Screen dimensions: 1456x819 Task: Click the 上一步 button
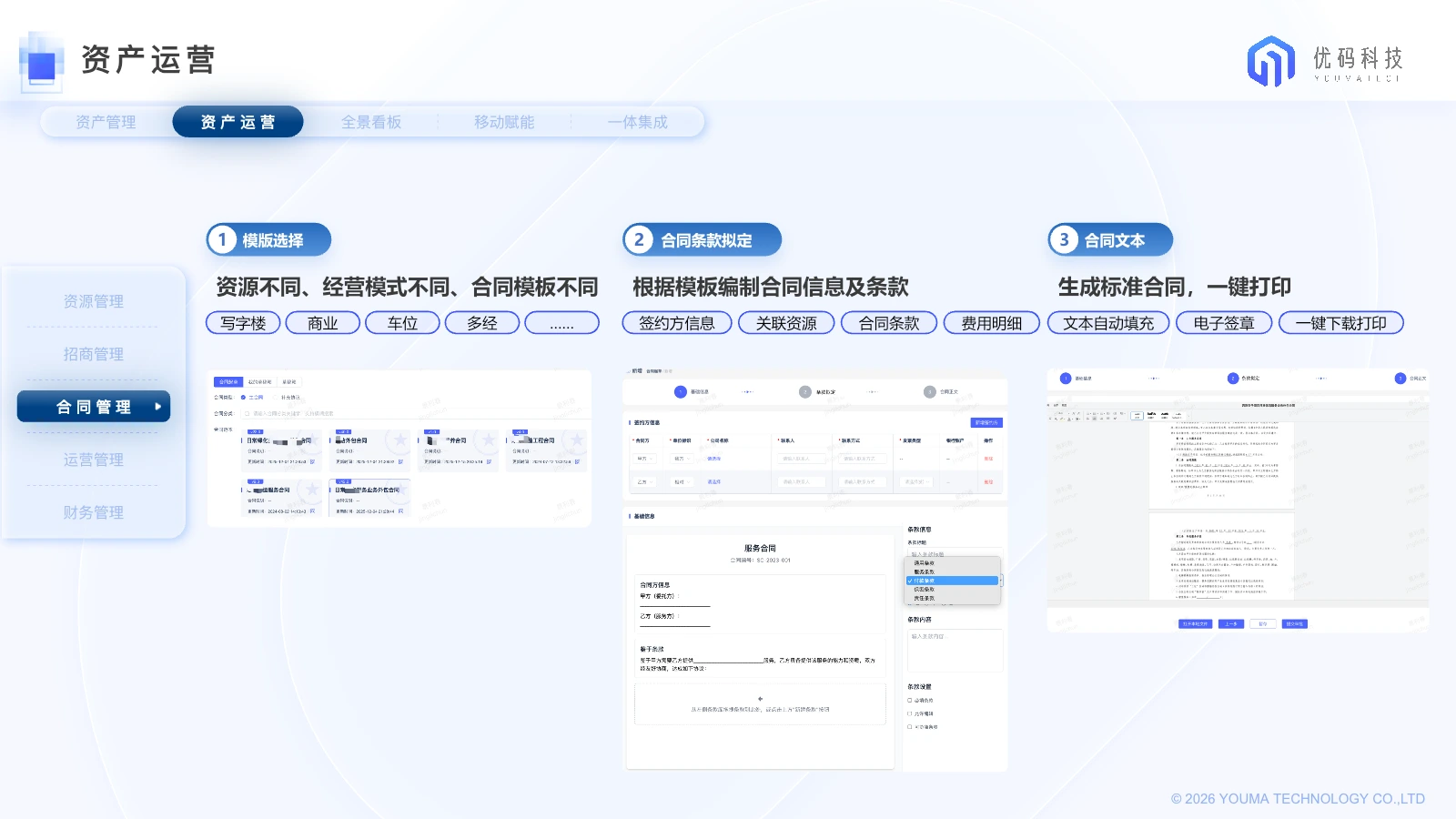point(1231,623)
